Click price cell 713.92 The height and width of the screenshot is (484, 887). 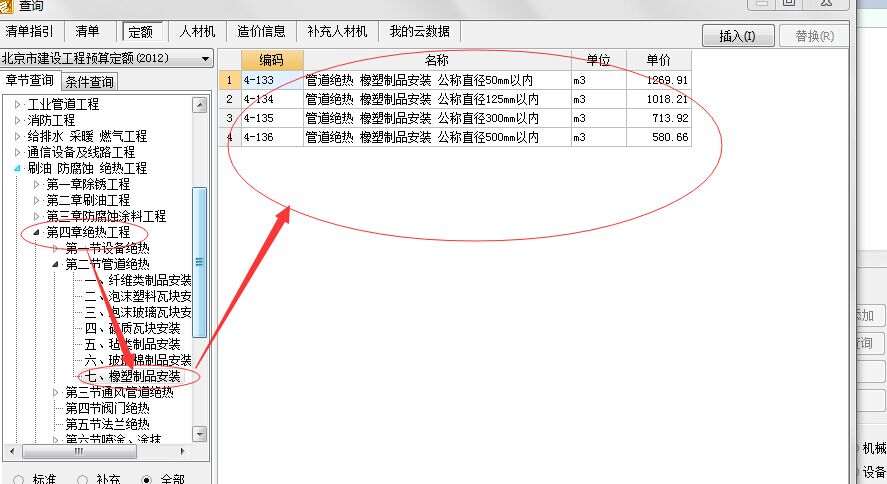pos(658,118)
